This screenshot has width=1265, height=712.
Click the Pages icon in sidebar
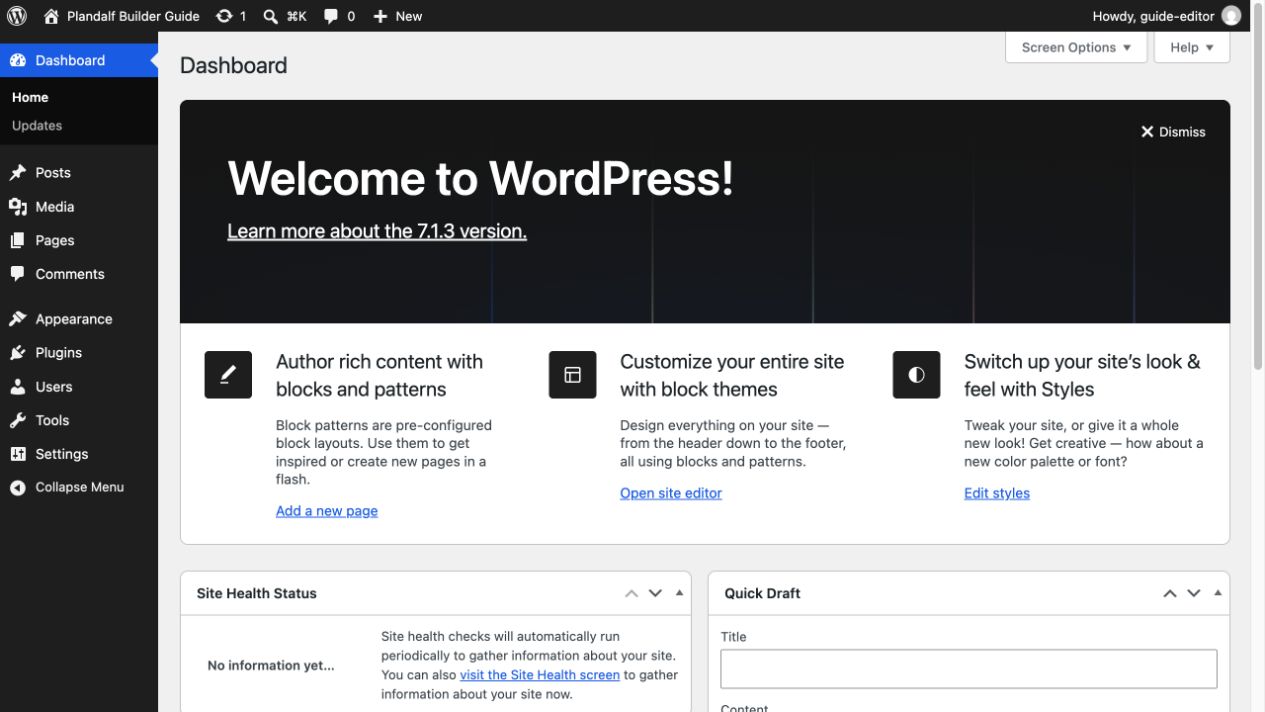(18, 240)
